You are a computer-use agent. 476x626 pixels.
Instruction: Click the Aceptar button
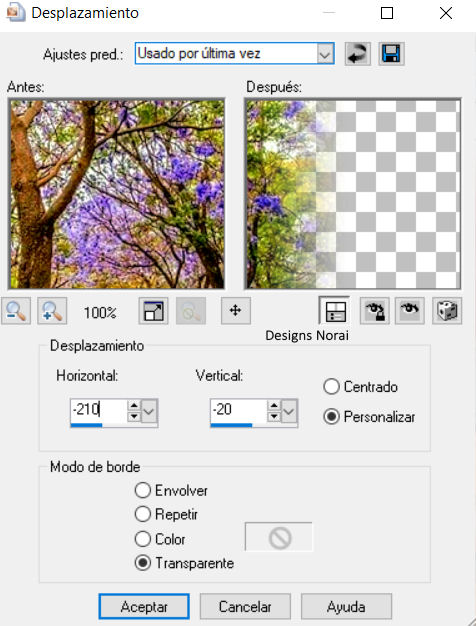tap(144, 607)
